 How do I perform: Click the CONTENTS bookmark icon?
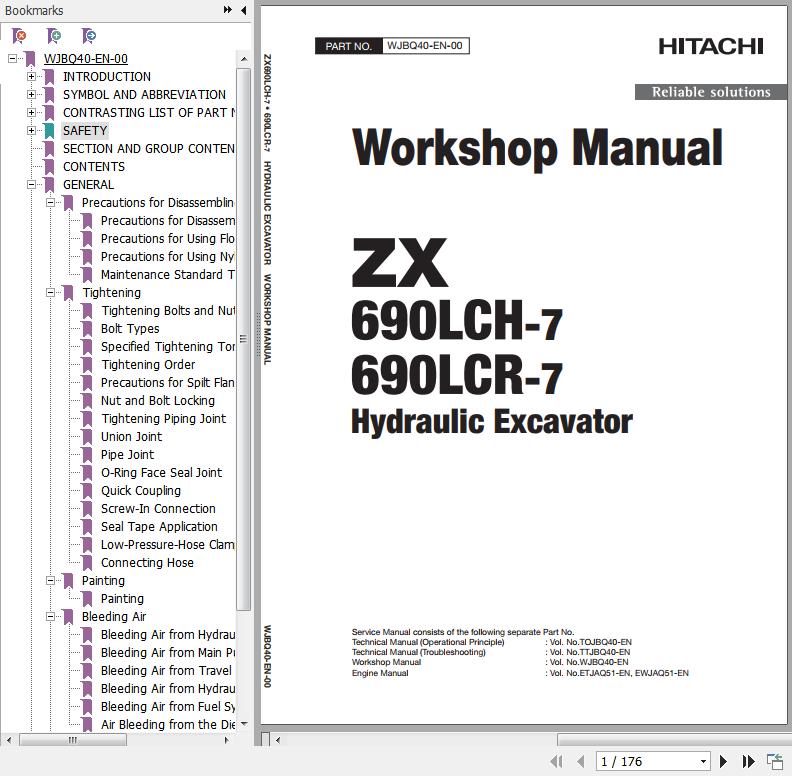tap(50, 167)
